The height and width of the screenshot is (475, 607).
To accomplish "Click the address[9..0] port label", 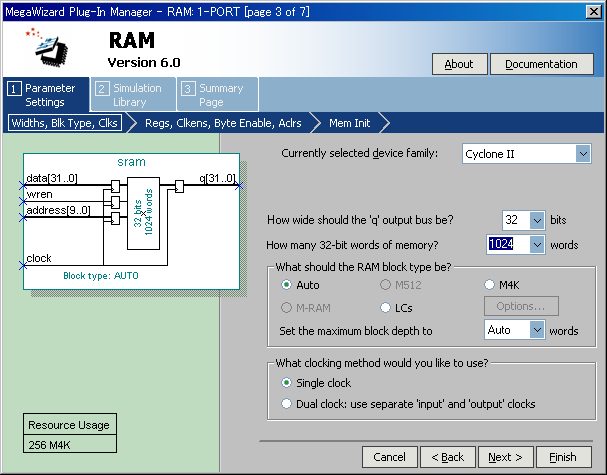I will (x=58, y=210).
